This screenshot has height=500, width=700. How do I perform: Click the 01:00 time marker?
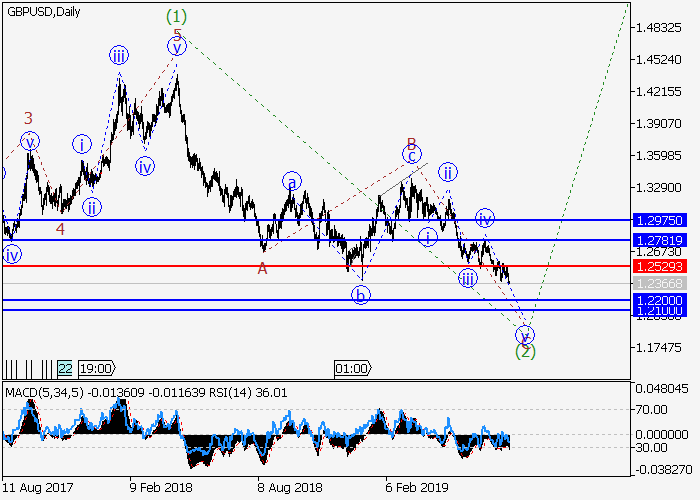pos(352,368)
